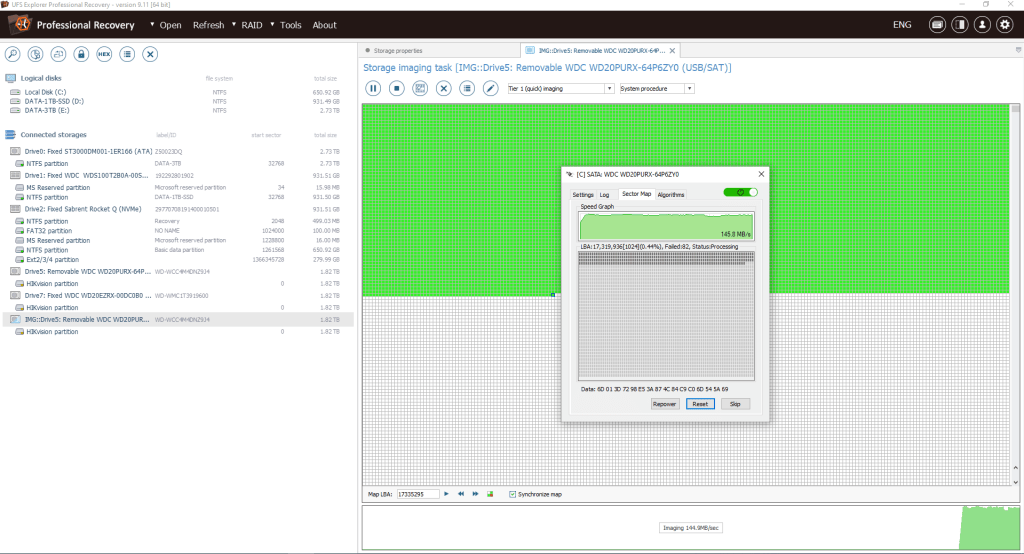Stop the imaging task
The image size is (1024, 554).
coord(396,88)
